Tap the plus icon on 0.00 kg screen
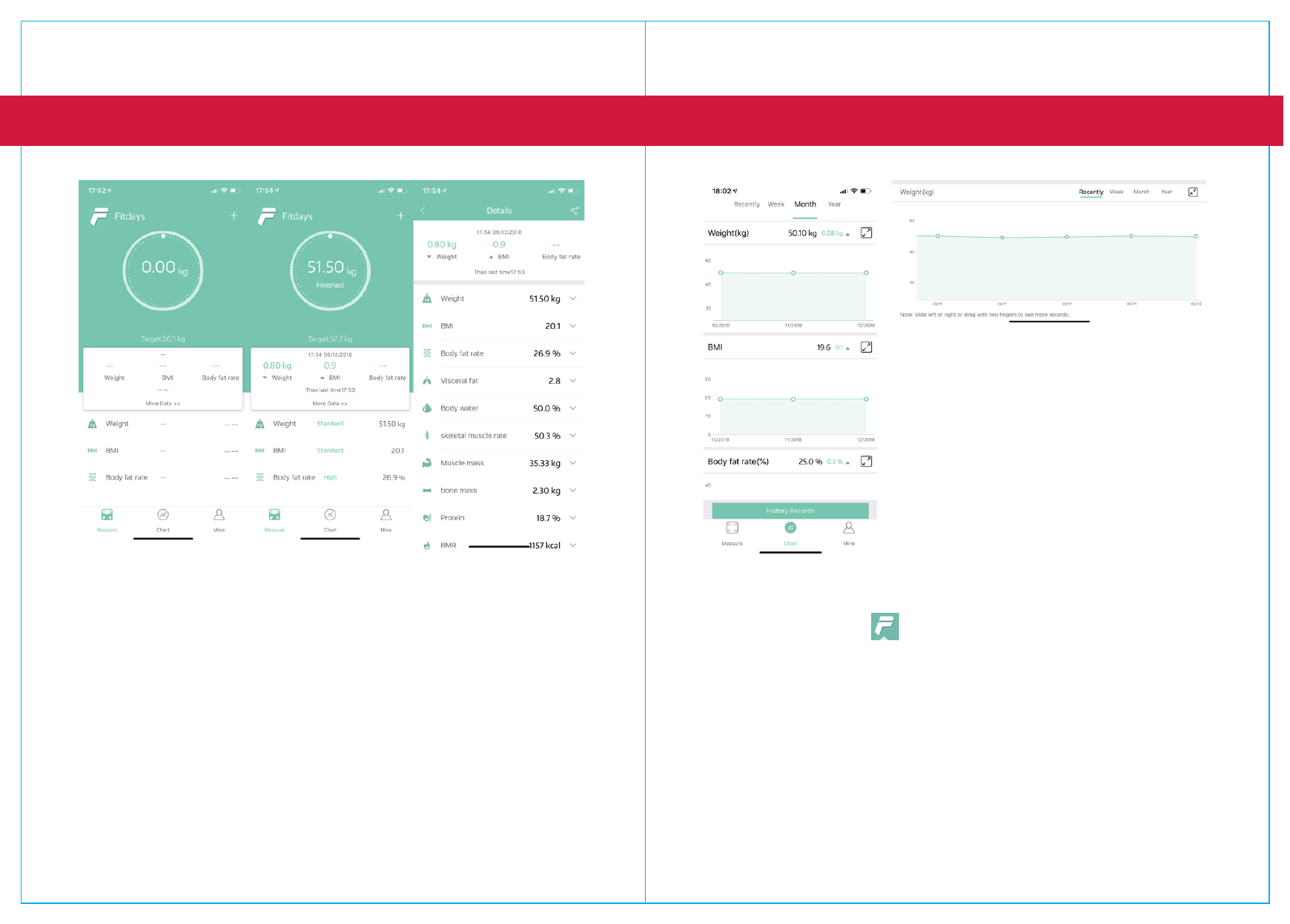The image size is (1290, 924). click(x=234, y=216)
